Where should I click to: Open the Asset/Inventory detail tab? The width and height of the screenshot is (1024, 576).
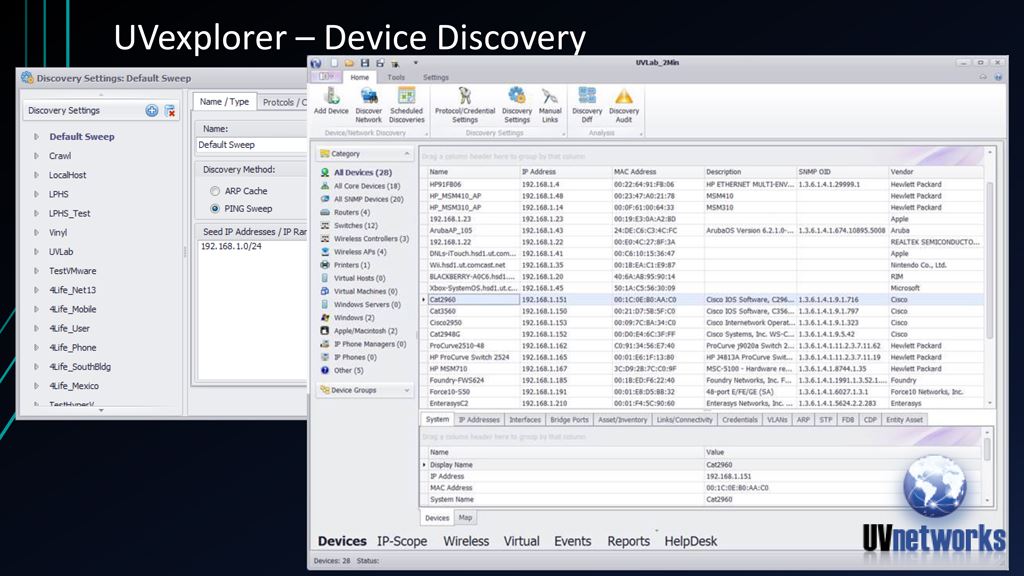tap(622, 420)
